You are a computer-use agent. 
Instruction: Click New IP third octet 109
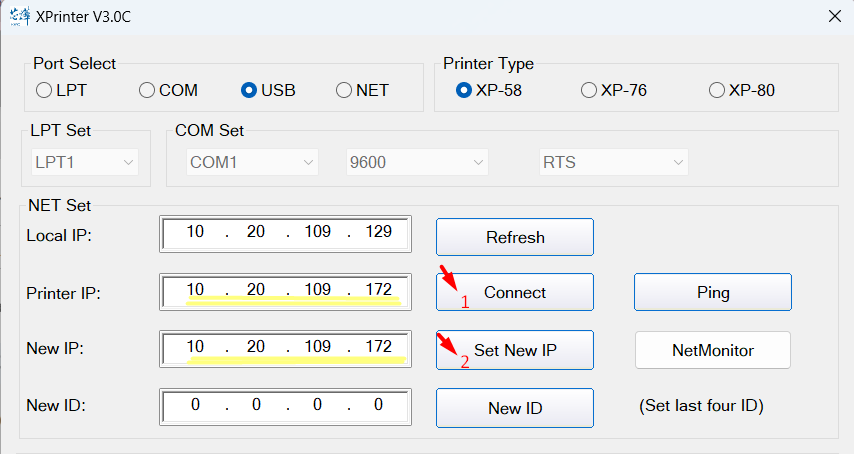coord(318,347)
